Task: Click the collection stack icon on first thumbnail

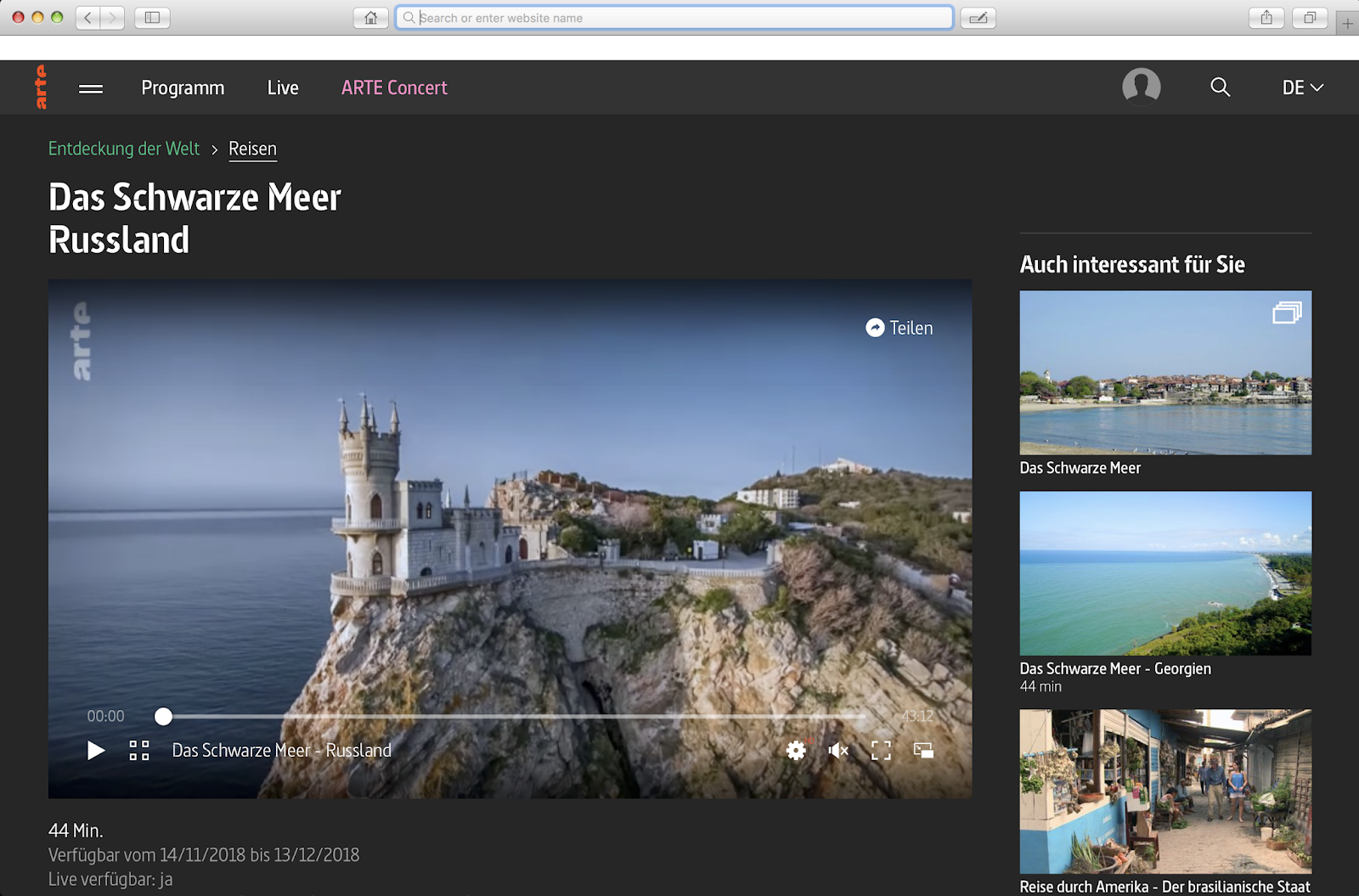Action: click(1287, 313)
